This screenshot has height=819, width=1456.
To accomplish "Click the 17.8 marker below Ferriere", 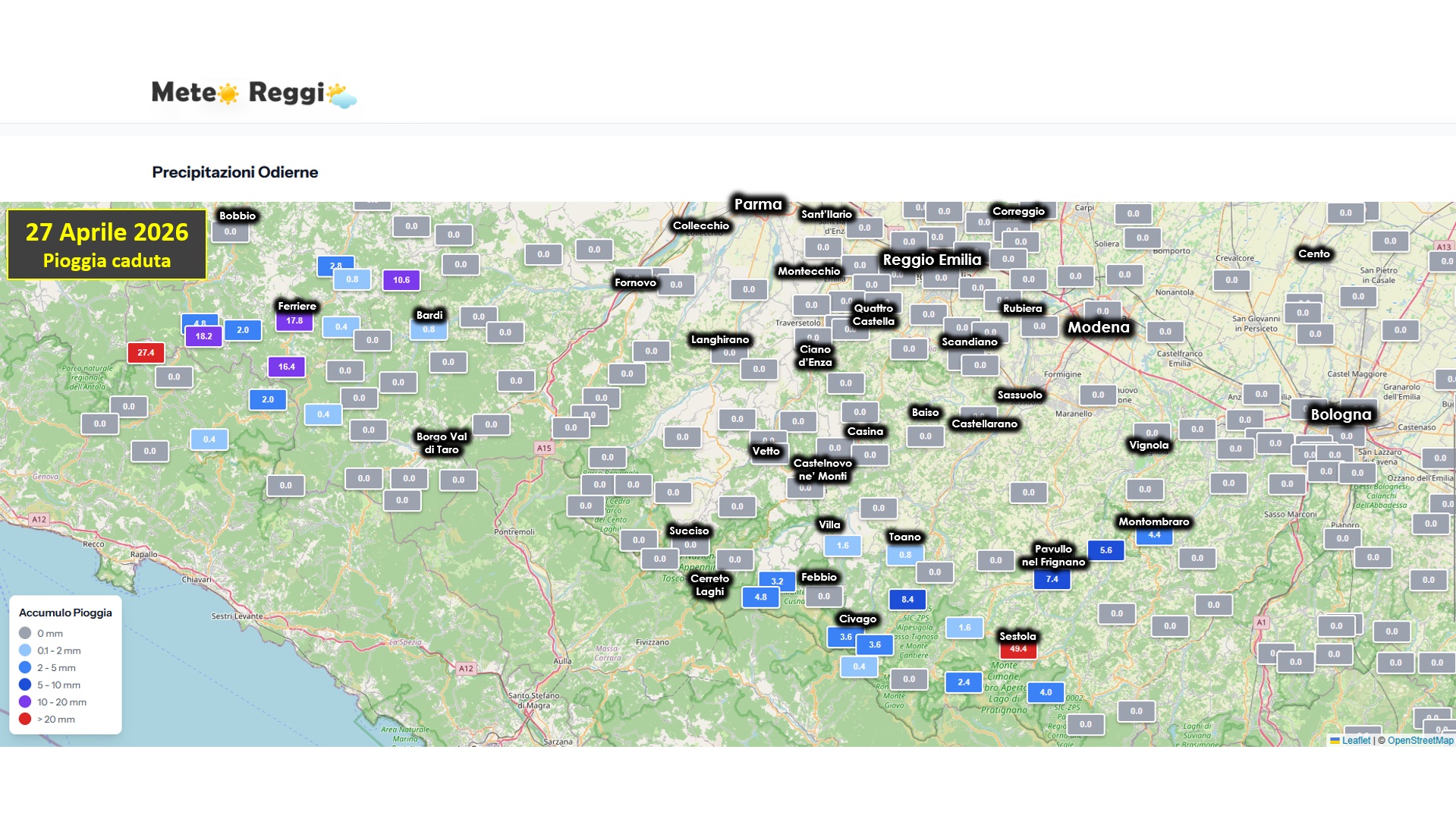I will 294,322.
